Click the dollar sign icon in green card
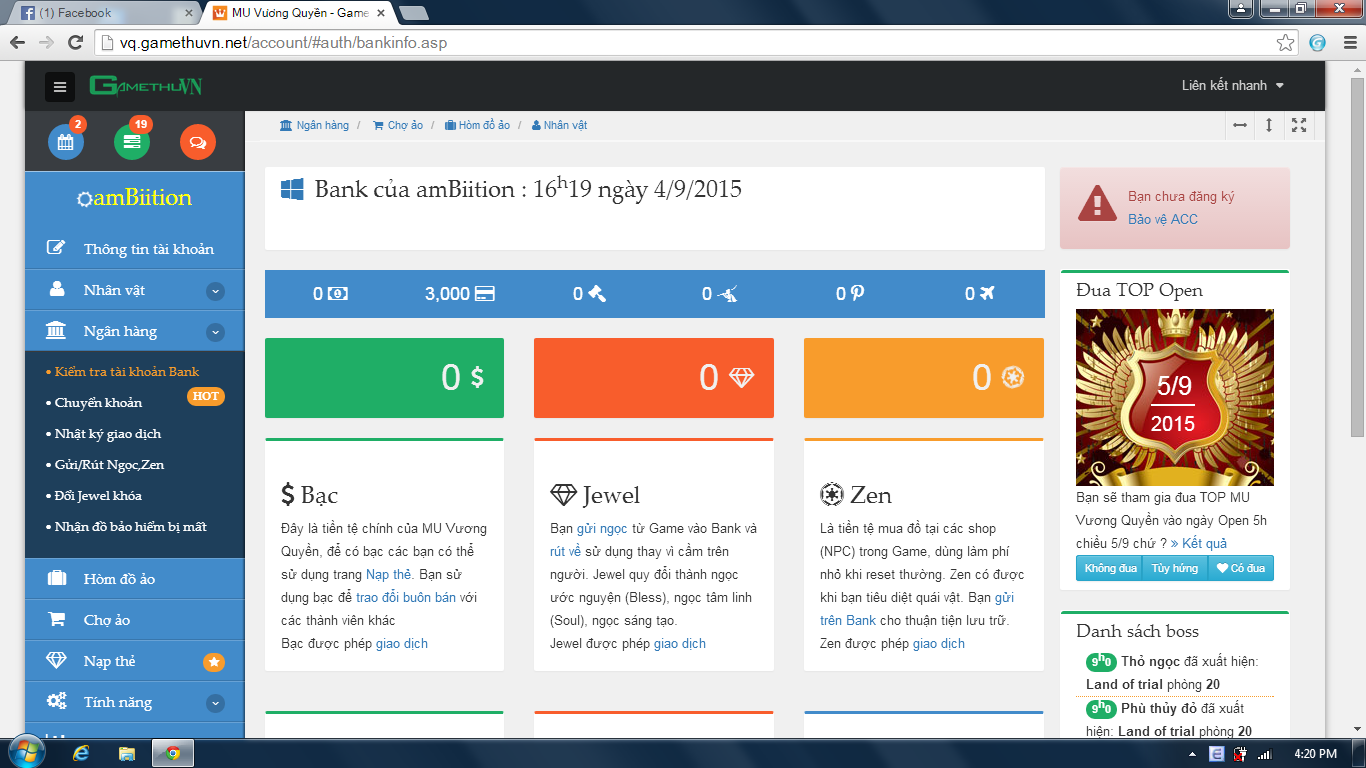The width and height of the screenshot is (1366, 768). [x=477, y=377]
